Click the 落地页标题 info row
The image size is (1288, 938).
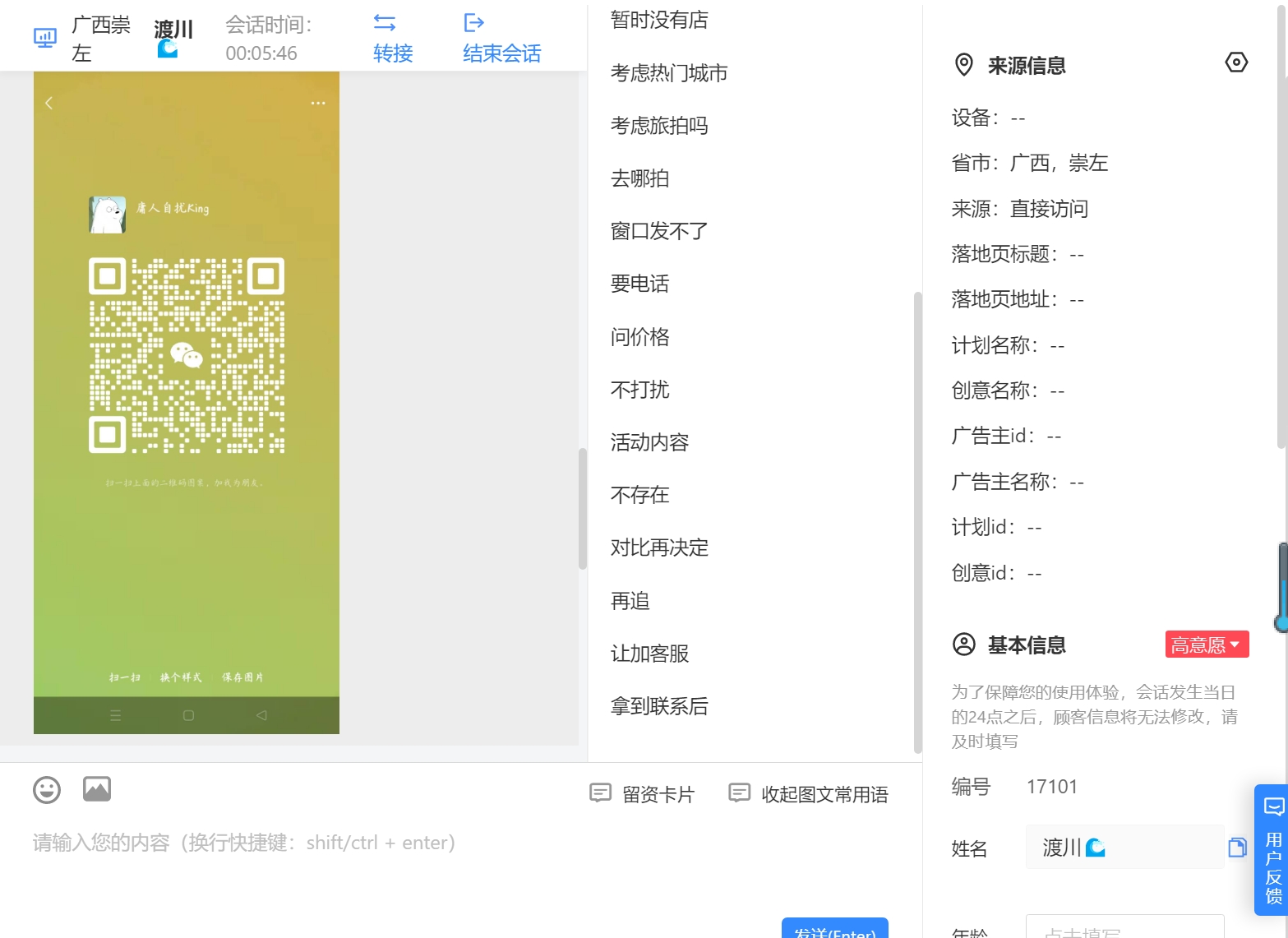point(1018,254)
